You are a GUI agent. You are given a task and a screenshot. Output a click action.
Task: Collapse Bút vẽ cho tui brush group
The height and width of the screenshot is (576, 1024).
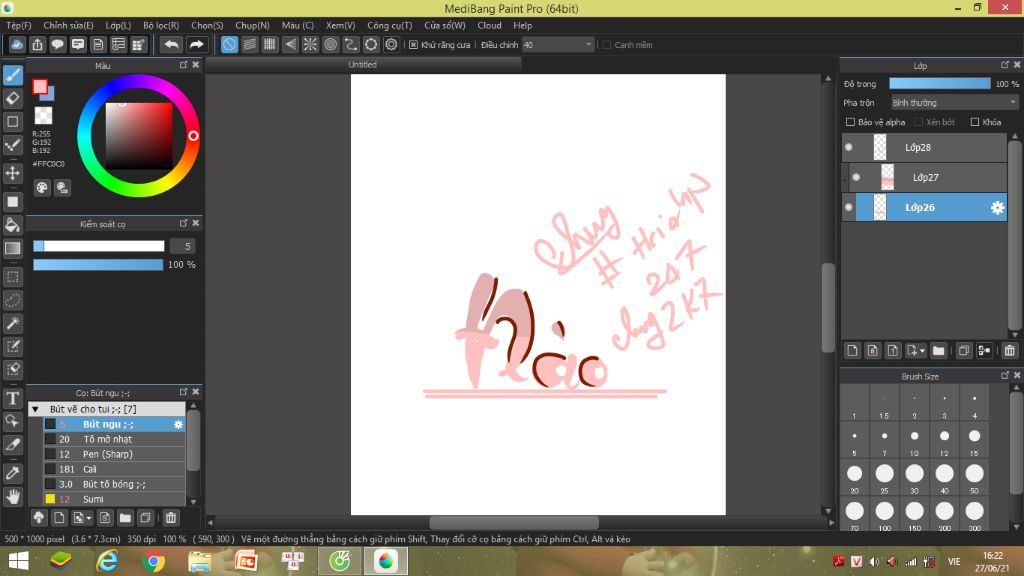(x=35, y=409)
